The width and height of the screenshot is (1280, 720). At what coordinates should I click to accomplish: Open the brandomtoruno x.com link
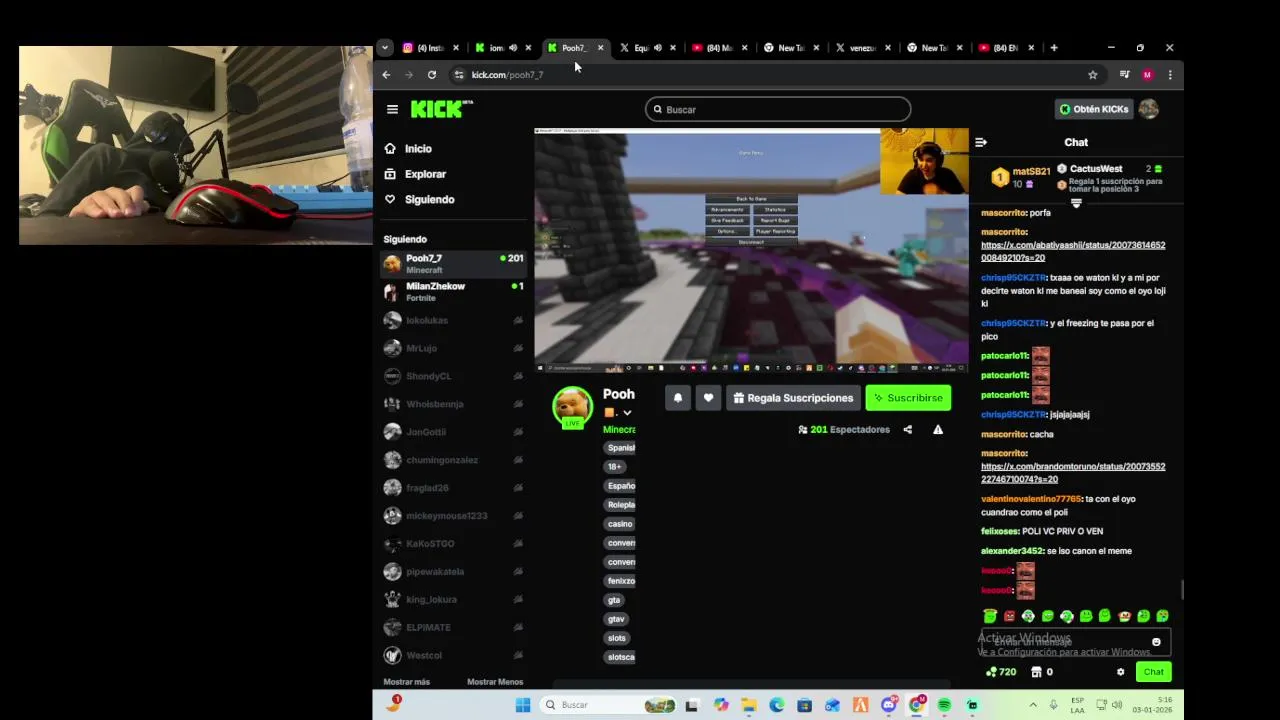(x=1073, y=473)
